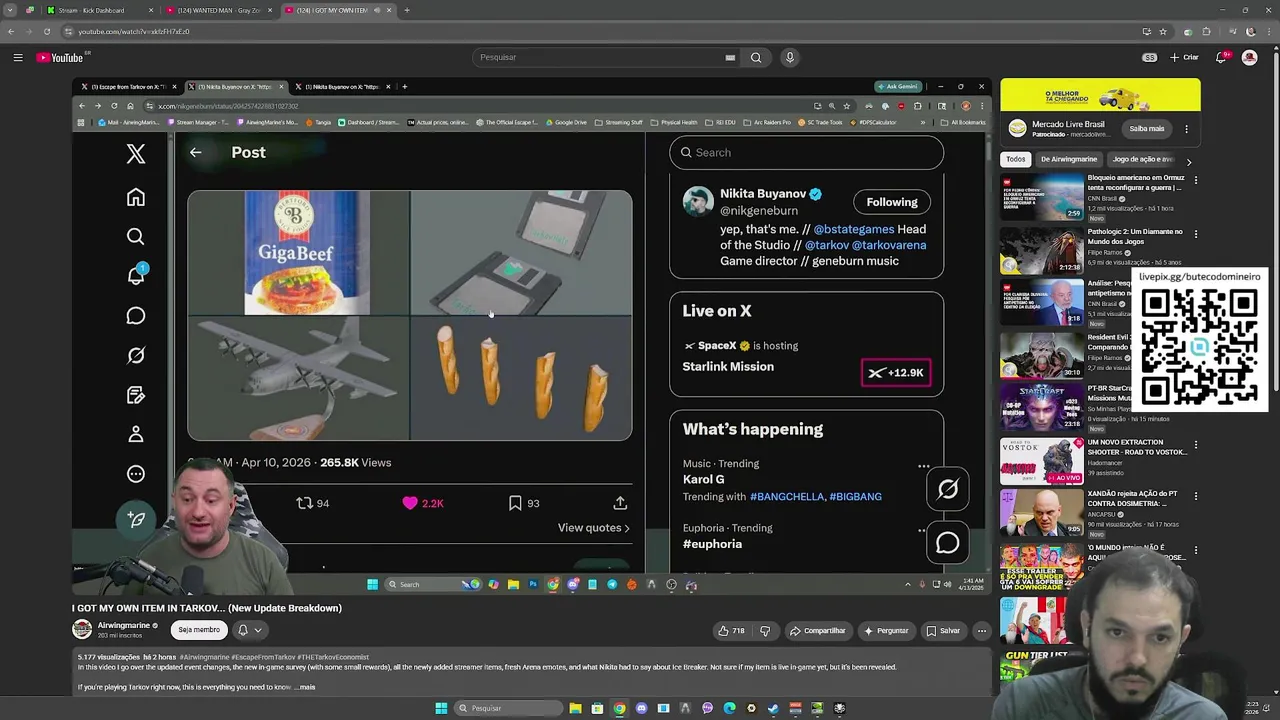Go to the YouTube home logo

61,58
